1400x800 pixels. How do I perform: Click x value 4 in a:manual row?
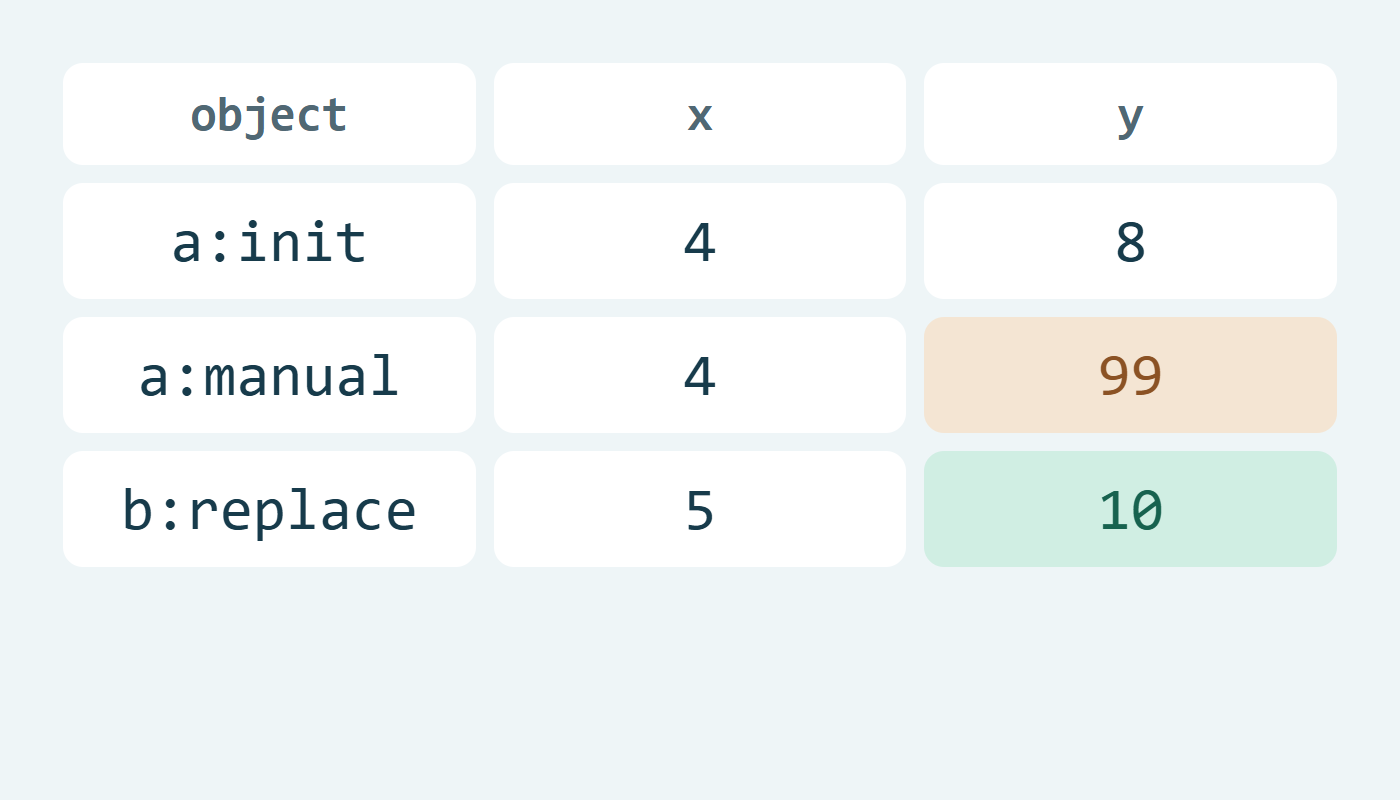700,375
